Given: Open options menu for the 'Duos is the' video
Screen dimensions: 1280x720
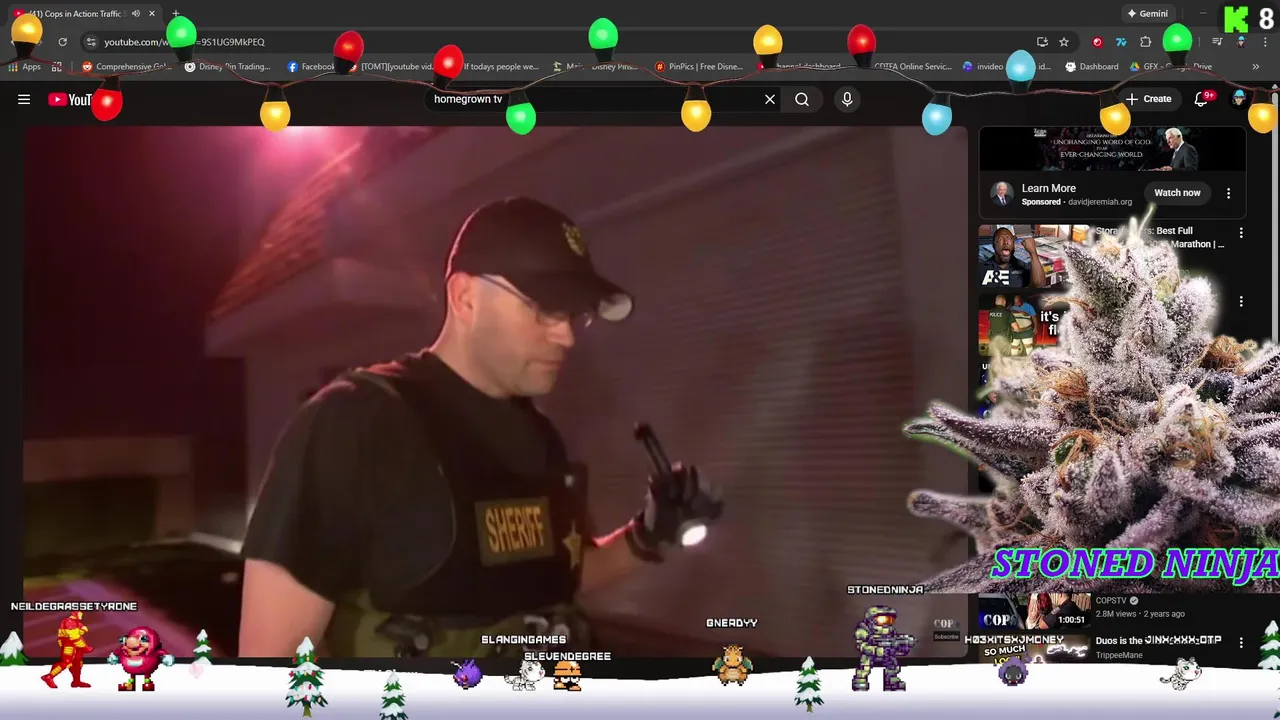Looking at the screenshot, I should tap(1241, 642).
